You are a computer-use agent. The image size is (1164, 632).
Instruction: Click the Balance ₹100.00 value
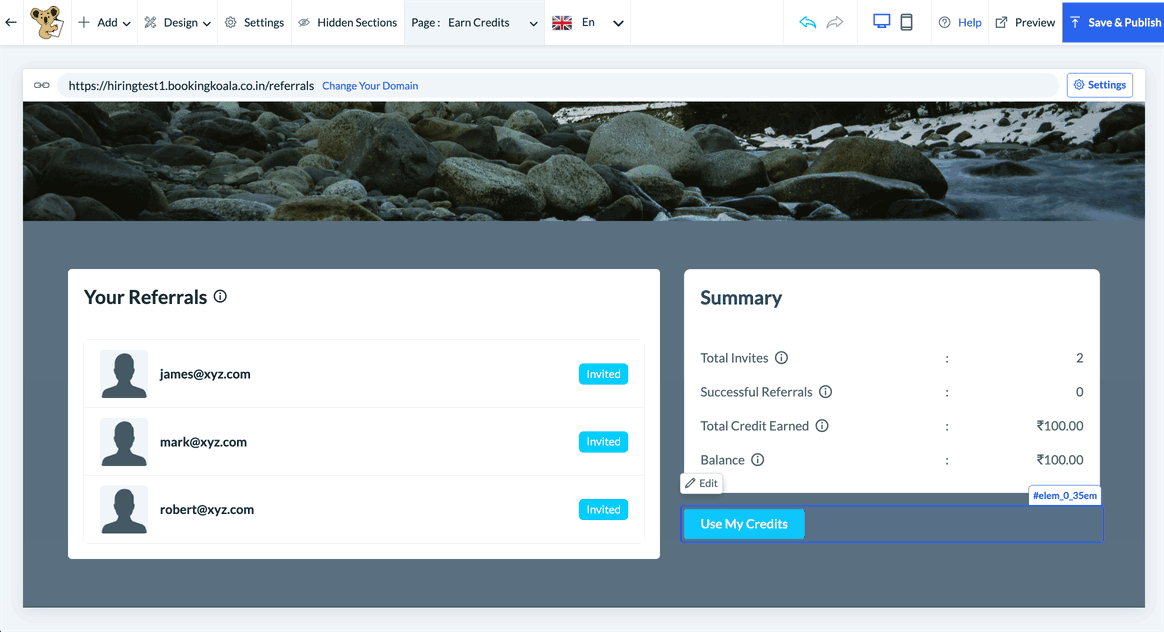(1060, 460)
